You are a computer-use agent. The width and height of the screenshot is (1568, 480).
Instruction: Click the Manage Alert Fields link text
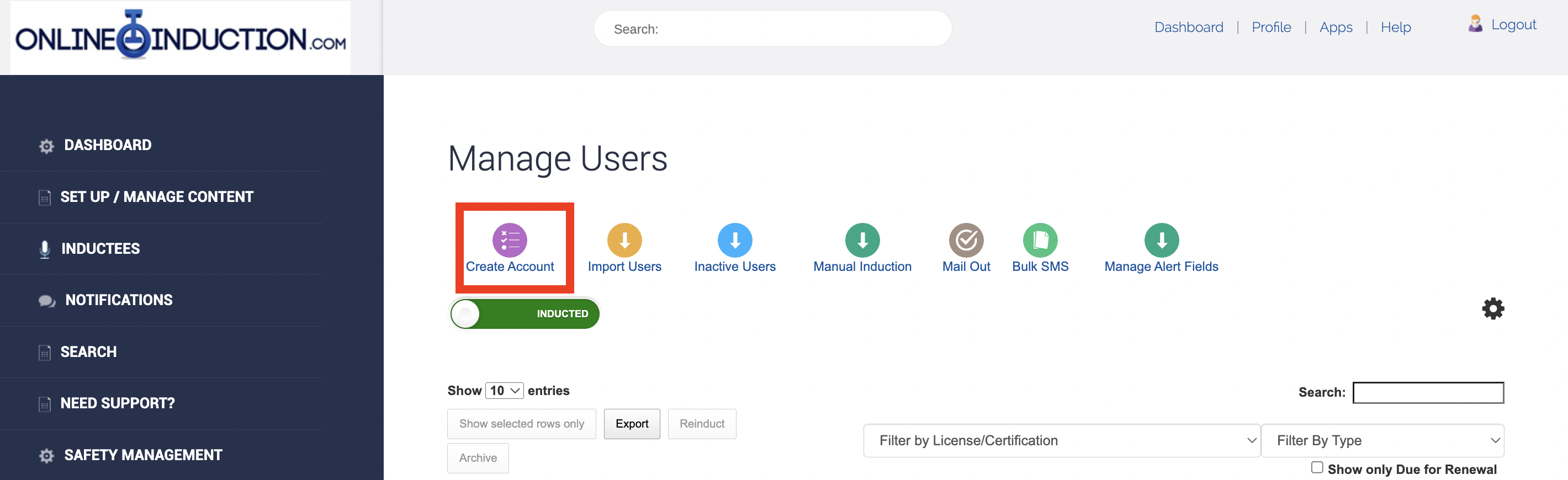(1162, 266)
